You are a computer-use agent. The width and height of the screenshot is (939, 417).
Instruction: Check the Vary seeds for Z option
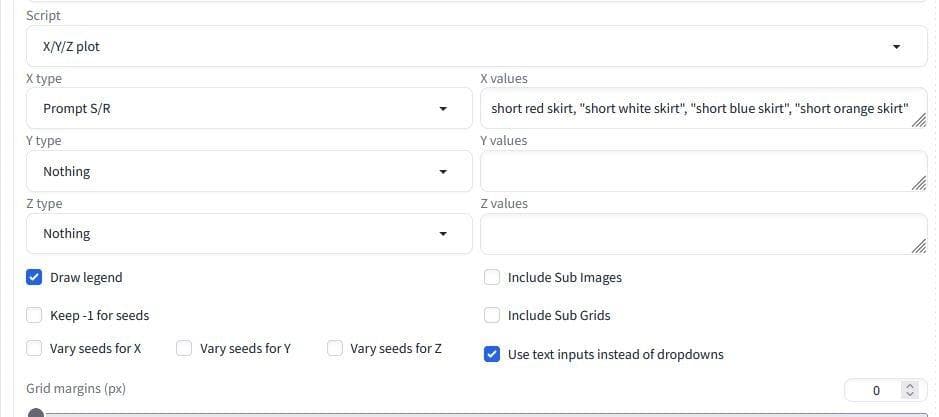coord(335,349)
